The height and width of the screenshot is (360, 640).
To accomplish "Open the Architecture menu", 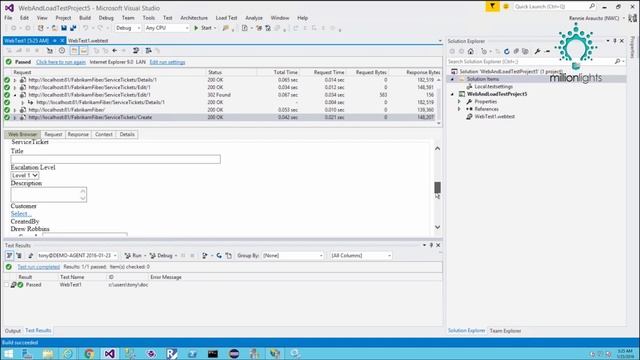I will click(x=194, y=18).
